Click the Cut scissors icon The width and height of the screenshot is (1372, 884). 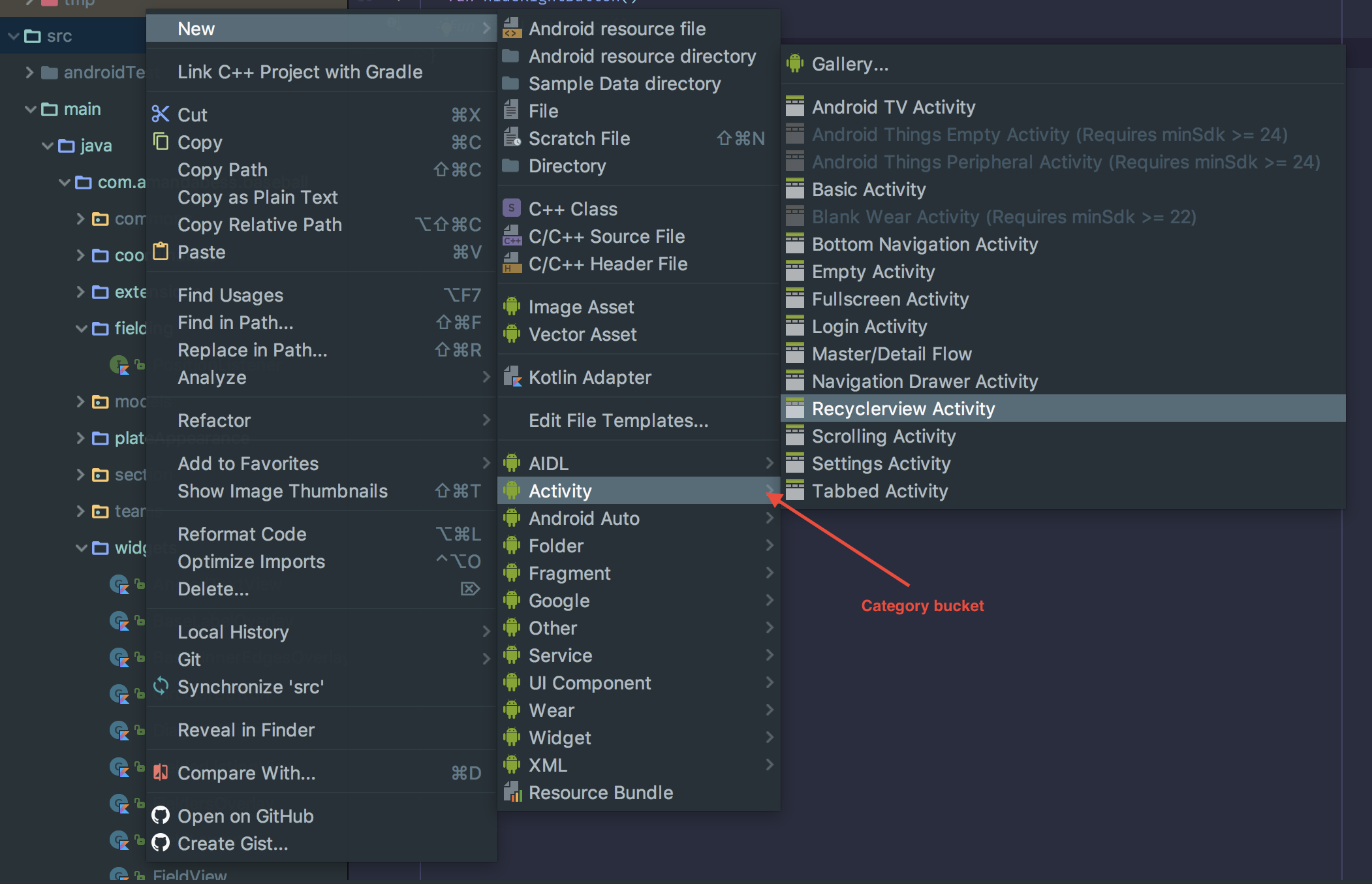click(x=161, y=114)
